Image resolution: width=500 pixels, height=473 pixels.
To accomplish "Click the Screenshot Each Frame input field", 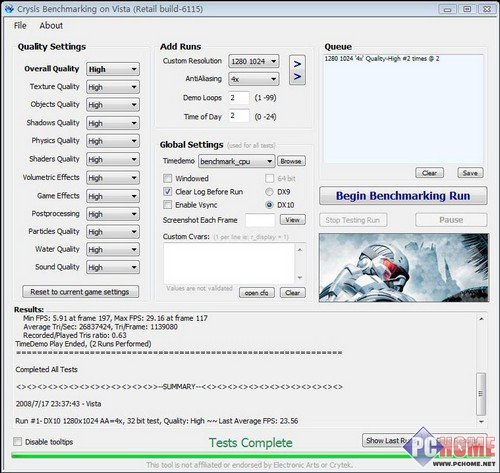I will [x=260, y=220].
